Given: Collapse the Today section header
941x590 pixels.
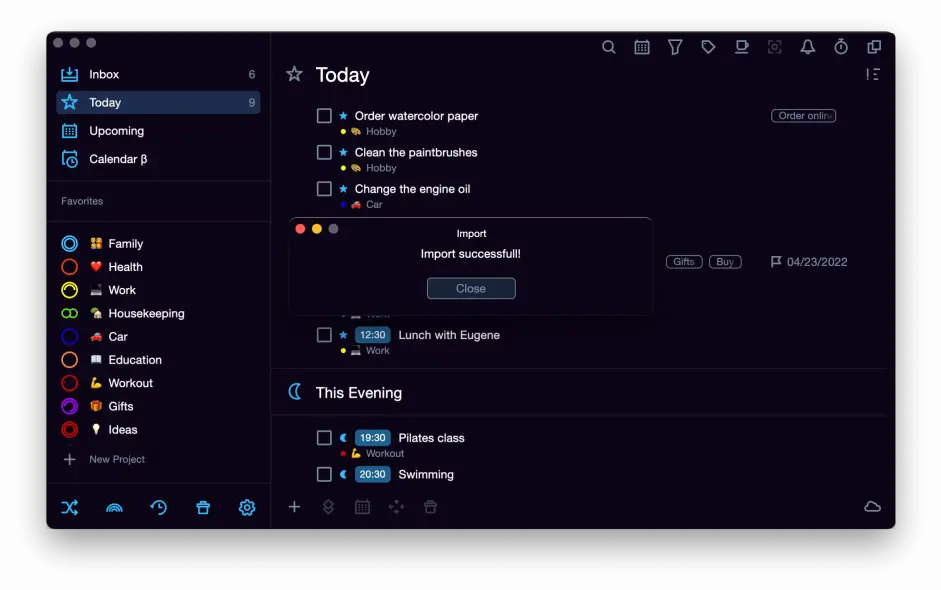Looking at the screenshot, I should click(342, 75).
